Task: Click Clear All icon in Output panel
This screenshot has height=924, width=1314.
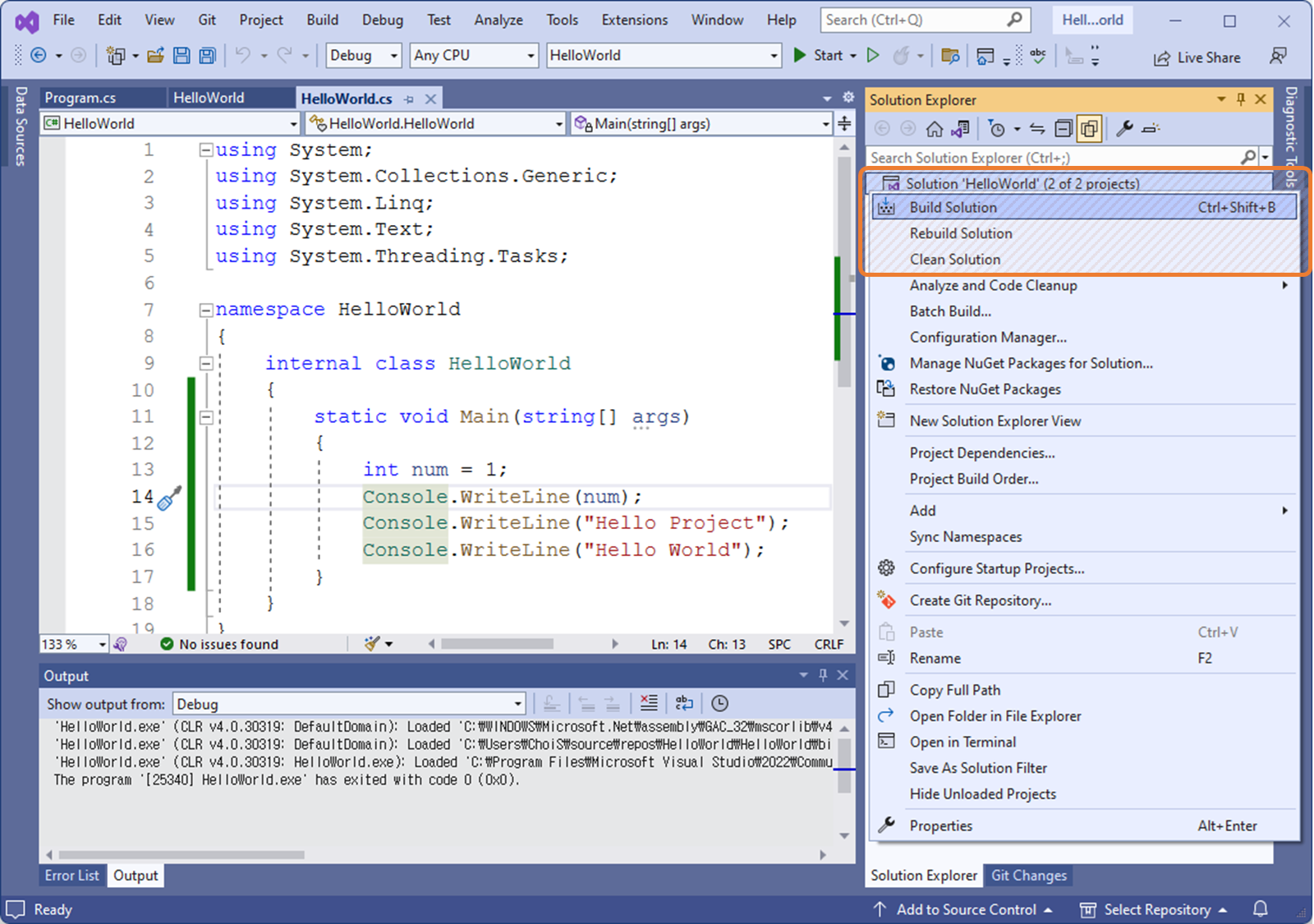Action: coord(649,703)
